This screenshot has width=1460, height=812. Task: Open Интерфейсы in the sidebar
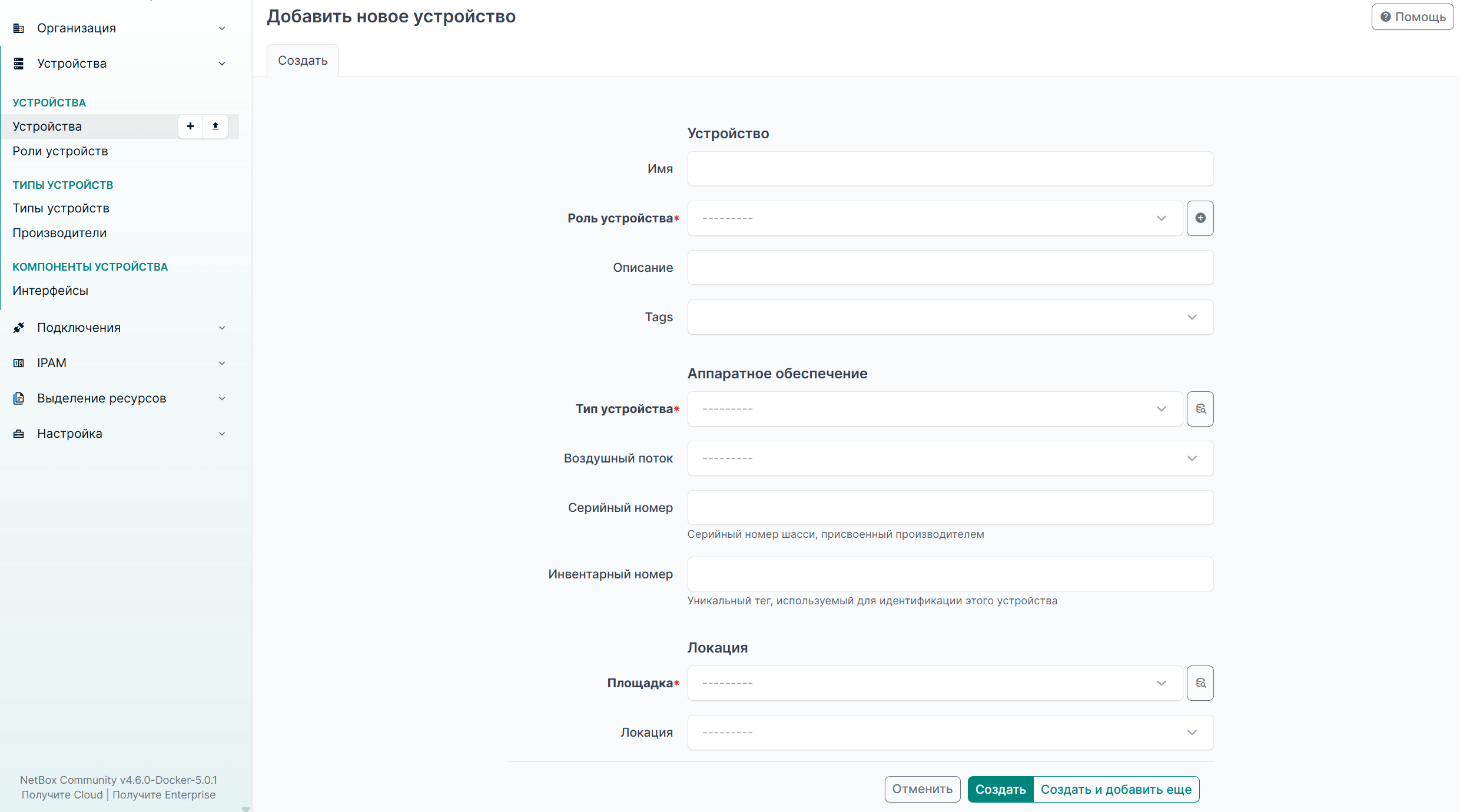coord(50,291)
